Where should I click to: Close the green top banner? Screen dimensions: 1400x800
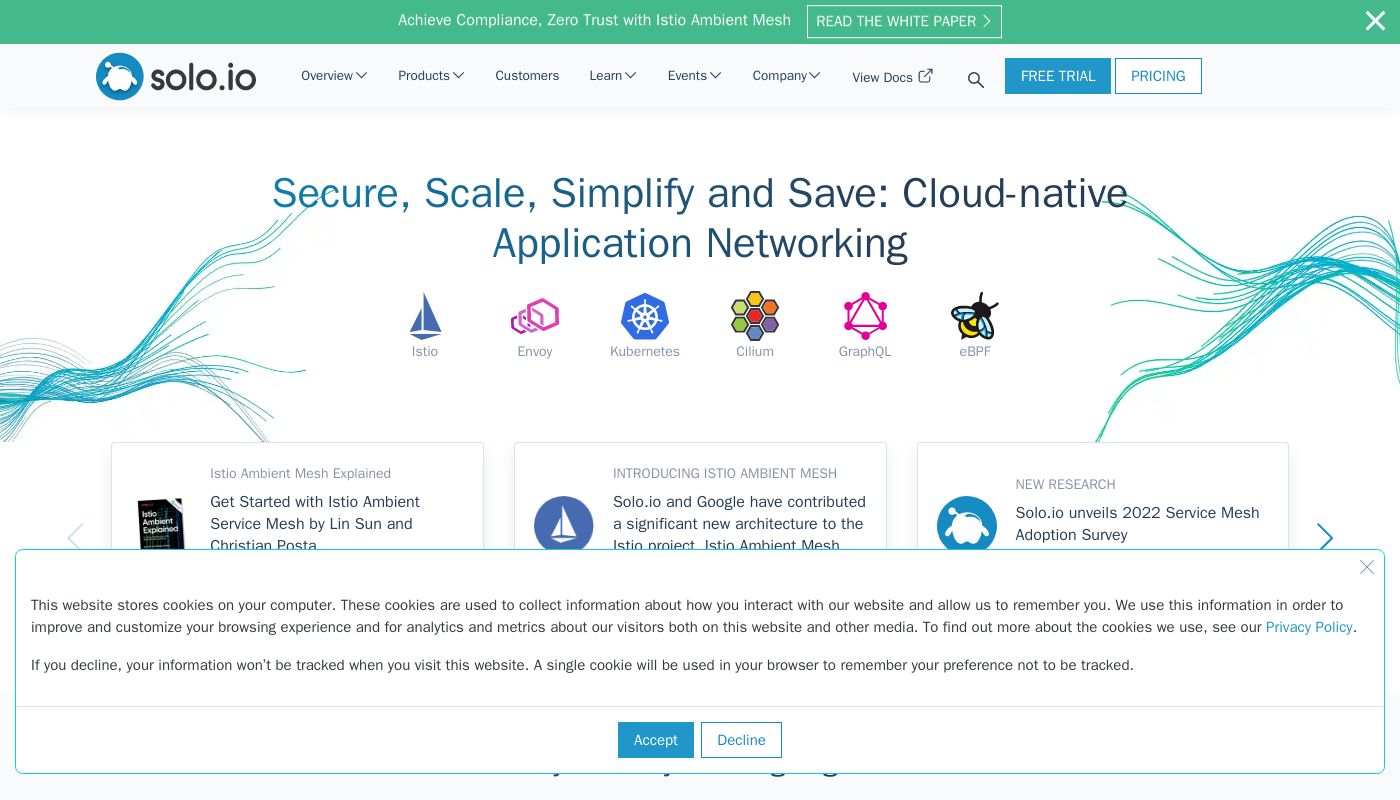(1375, 21)
